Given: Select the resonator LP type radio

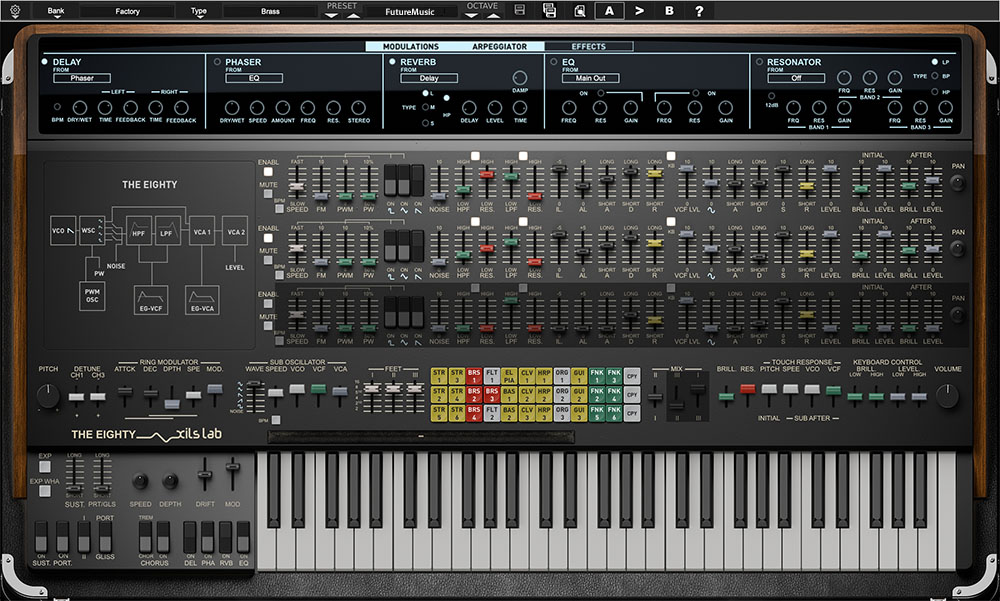Looking at the screenshot, I should coord(934,62).
